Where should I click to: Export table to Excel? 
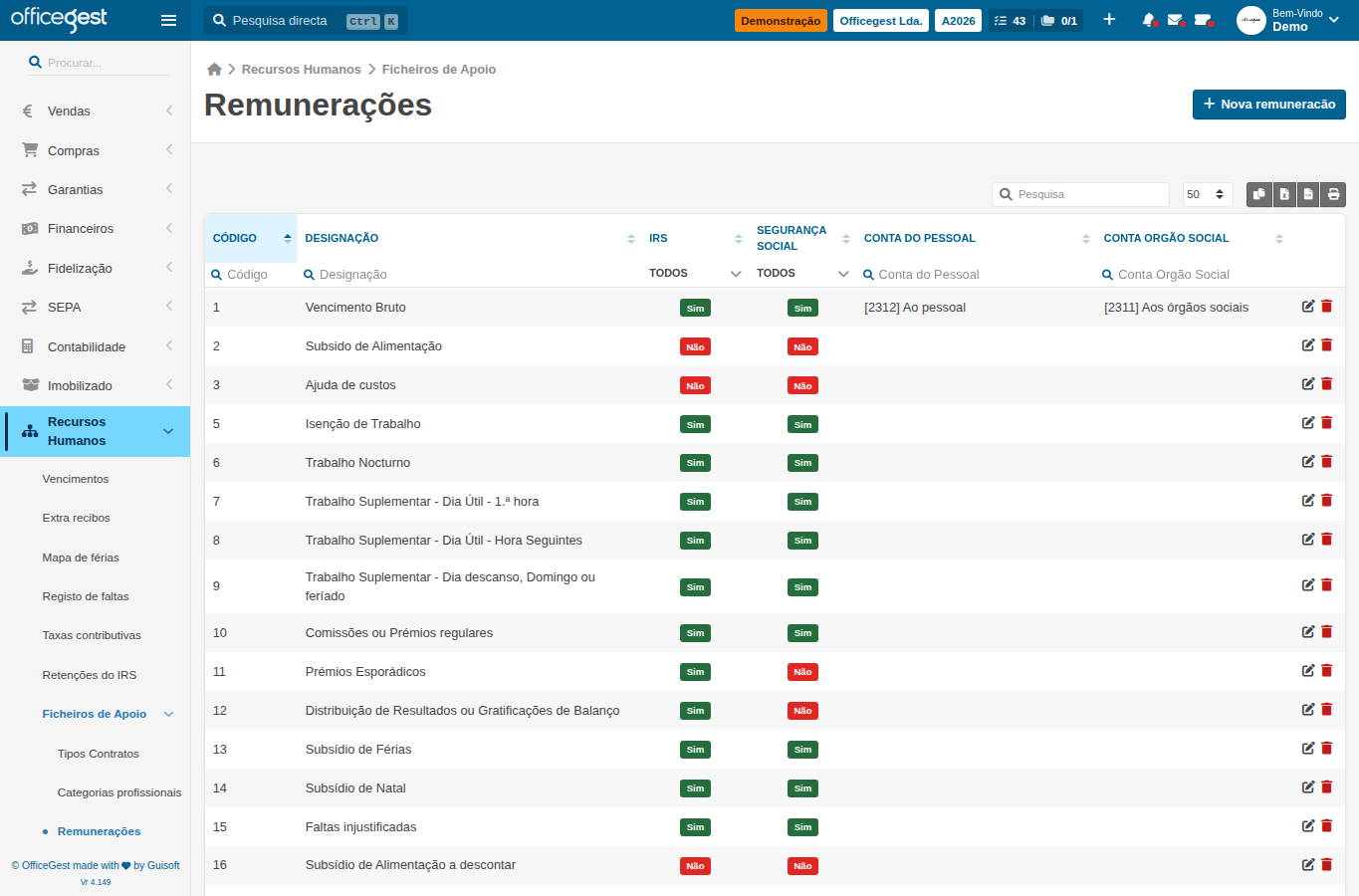click(x=1284, y=194)
